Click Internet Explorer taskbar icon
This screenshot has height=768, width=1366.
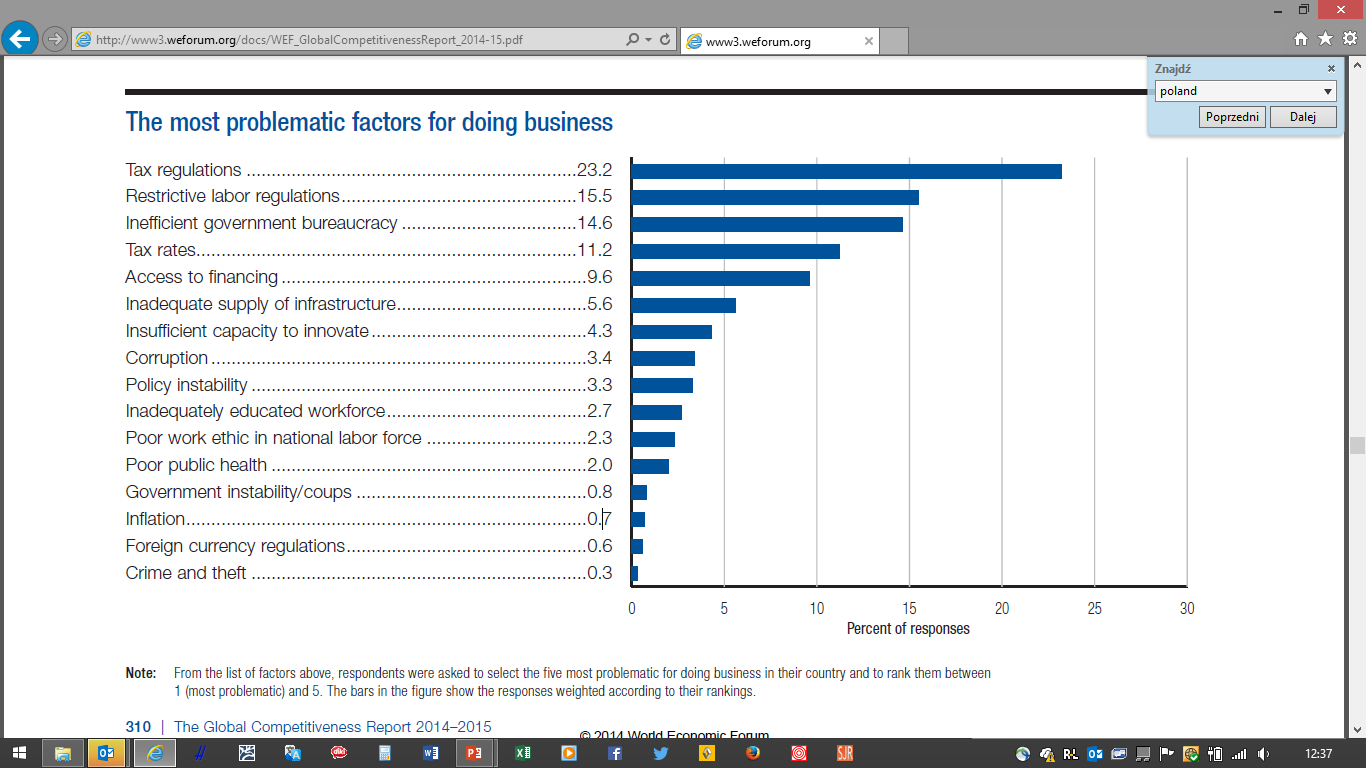tap(154, 753)
